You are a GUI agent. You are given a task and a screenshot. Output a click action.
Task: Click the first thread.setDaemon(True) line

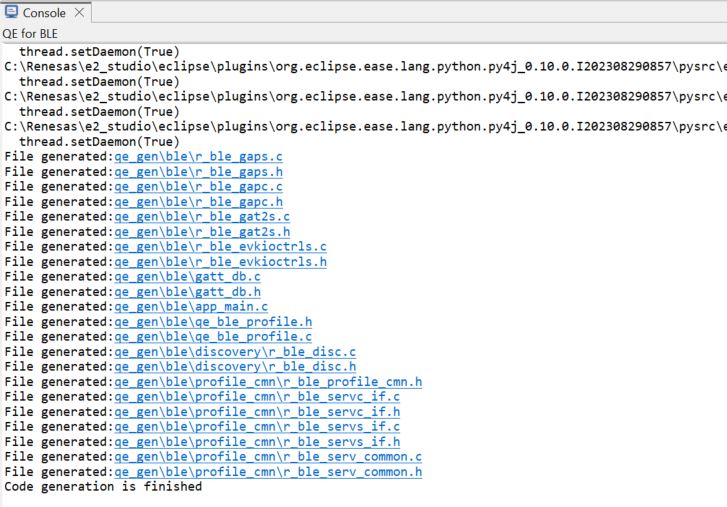pyautogui.click(x=99, y=51)
